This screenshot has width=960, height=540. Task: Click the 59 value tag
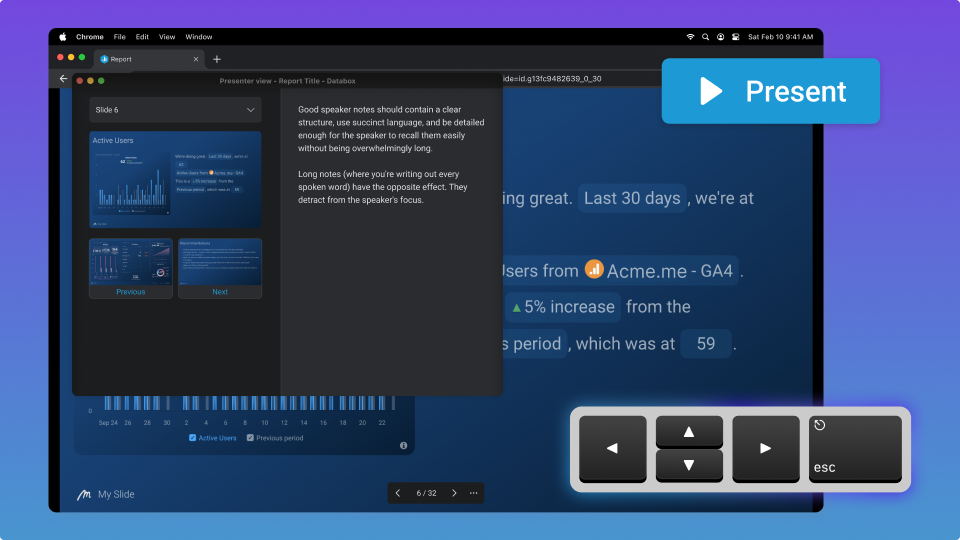tap(706, 343)
